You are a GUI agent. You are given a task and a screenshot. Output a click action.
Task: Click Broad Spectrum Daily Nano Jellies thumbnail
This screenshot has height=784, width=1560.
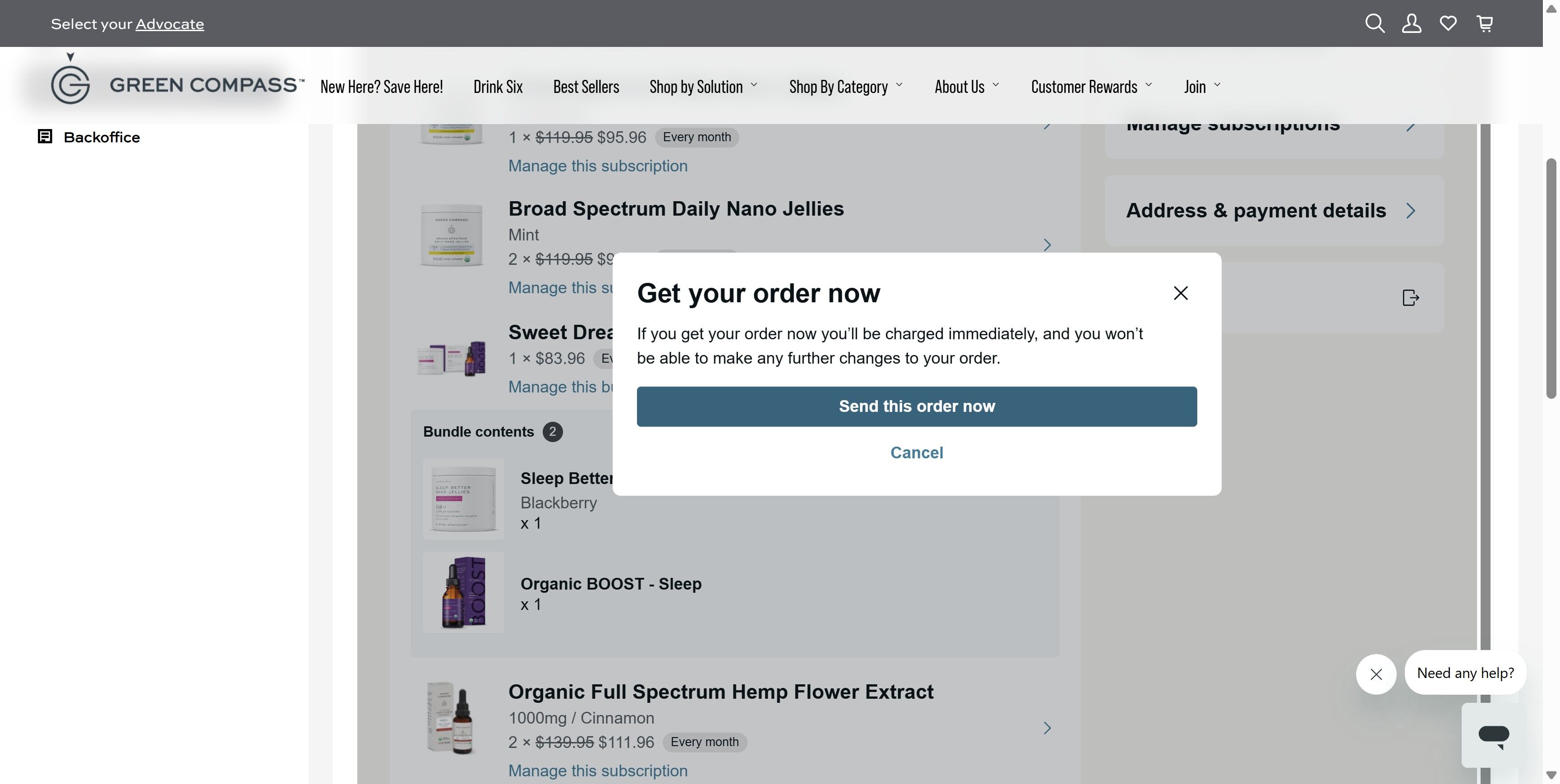451,235
